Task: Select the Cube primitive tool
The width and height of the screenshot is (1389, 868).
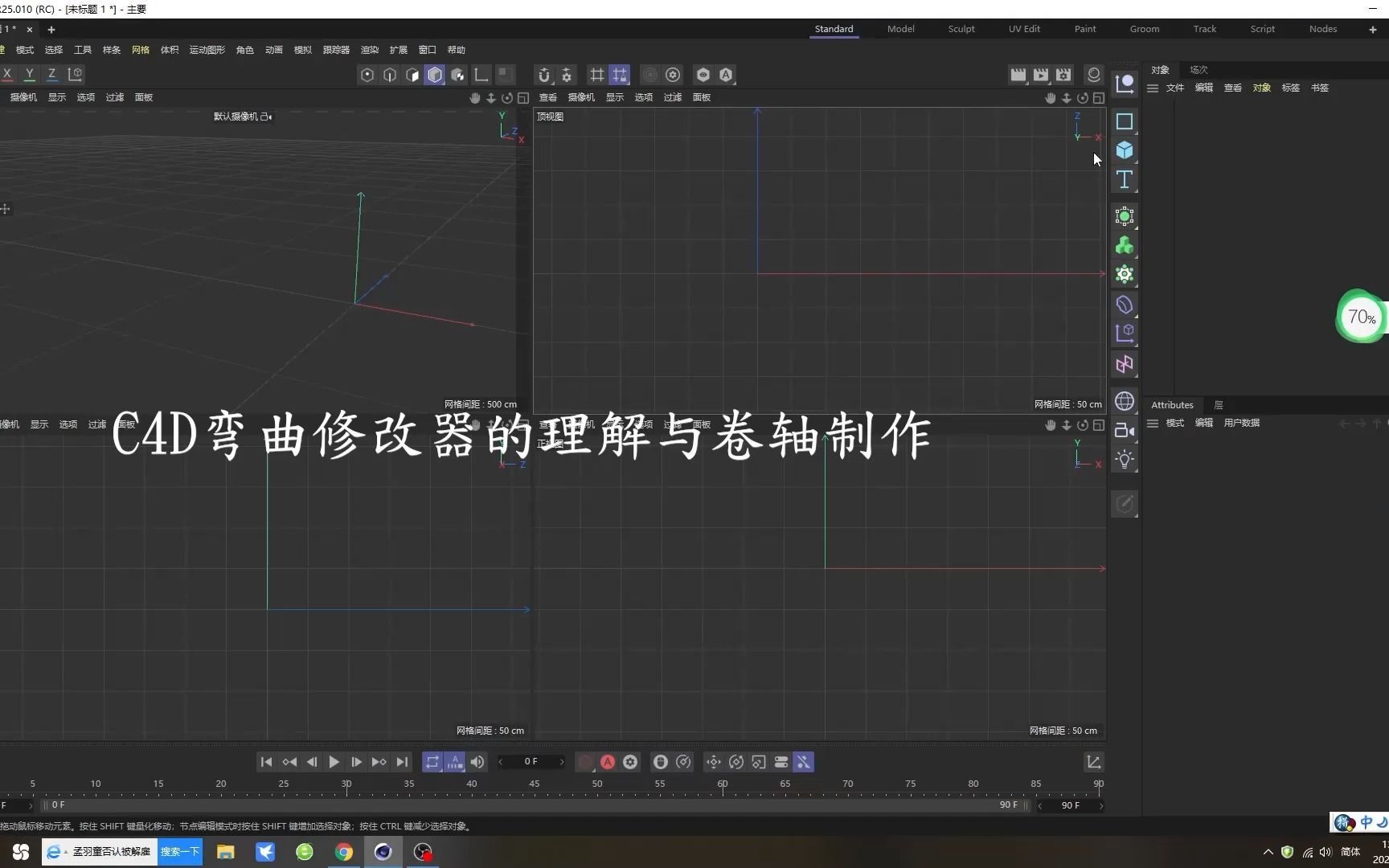Action: 1124,150
